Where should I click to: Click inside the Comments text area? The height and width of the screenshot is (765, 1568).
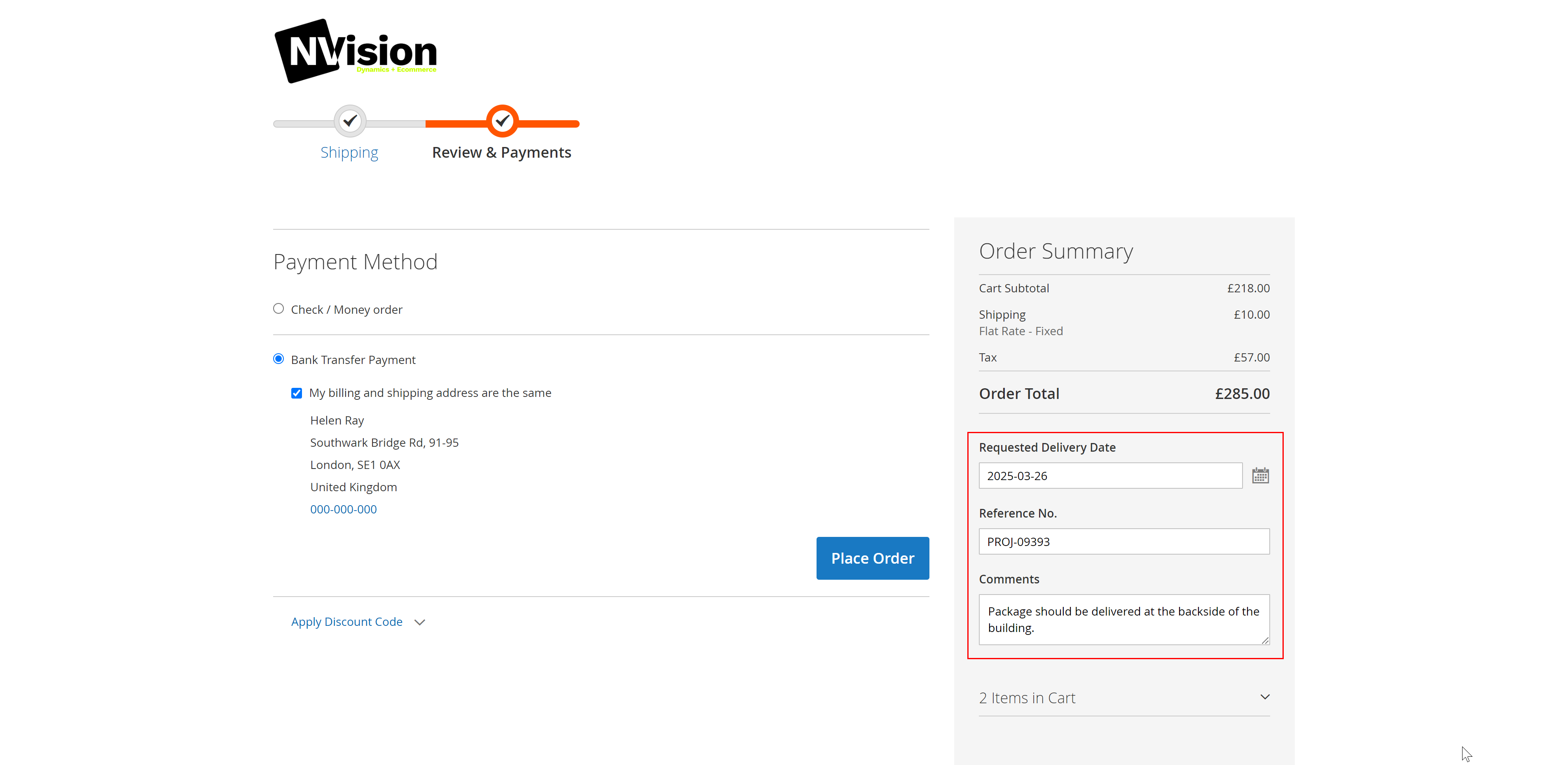1123,619
